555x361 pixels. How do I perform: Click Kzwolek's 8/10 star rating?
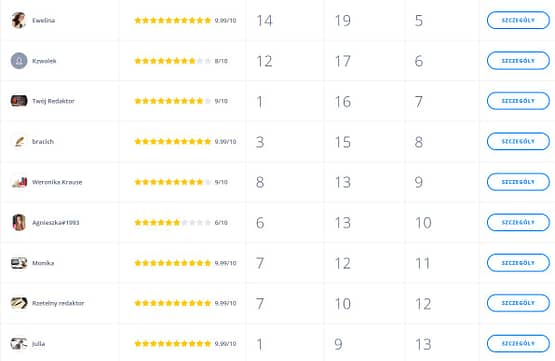(x=181, y=61)
